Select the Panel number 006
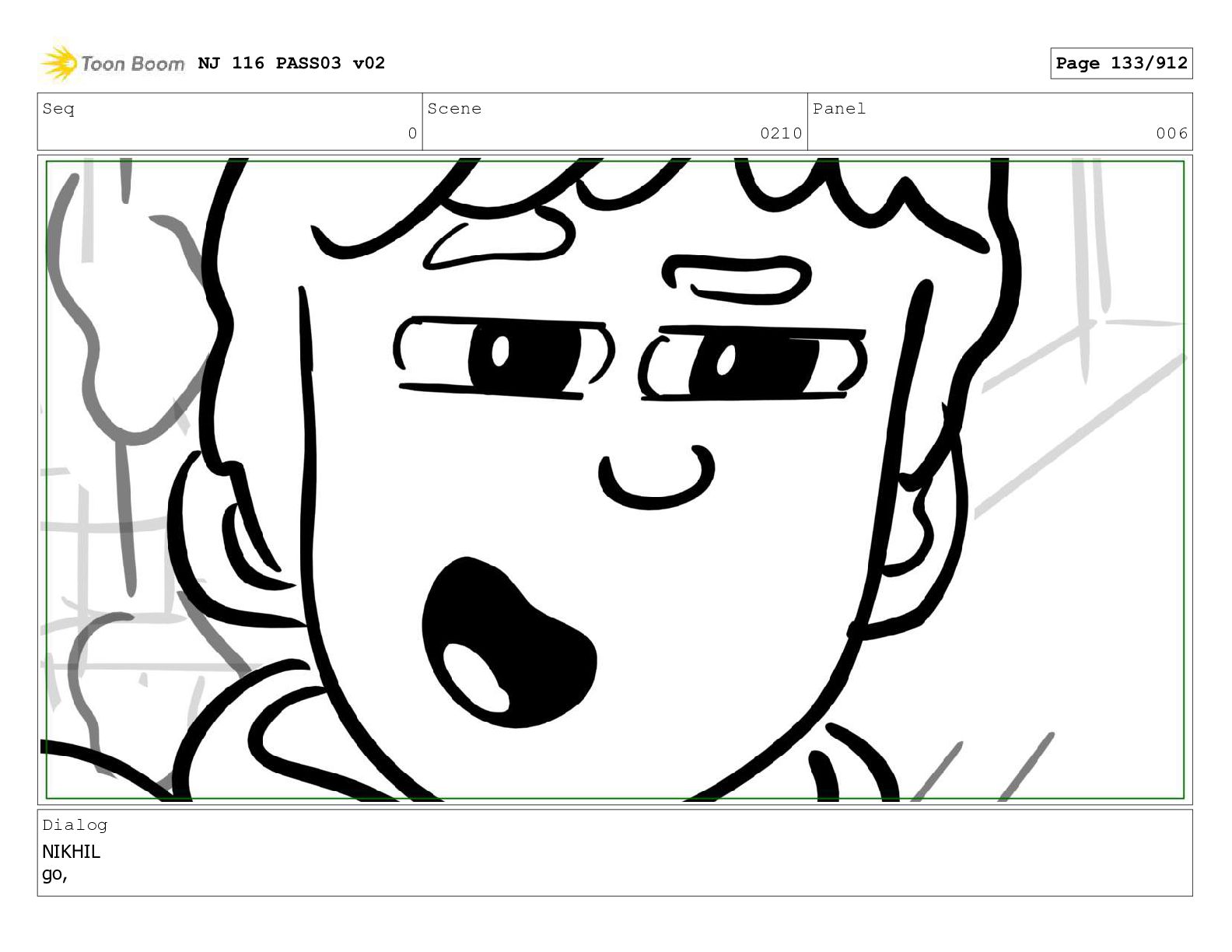 click(x=1171, y=133)
